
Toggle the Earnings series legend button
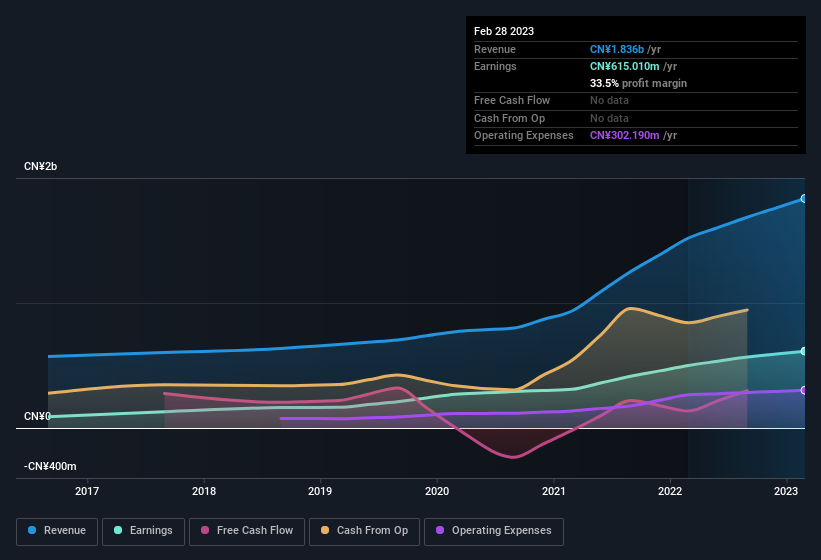143,531
